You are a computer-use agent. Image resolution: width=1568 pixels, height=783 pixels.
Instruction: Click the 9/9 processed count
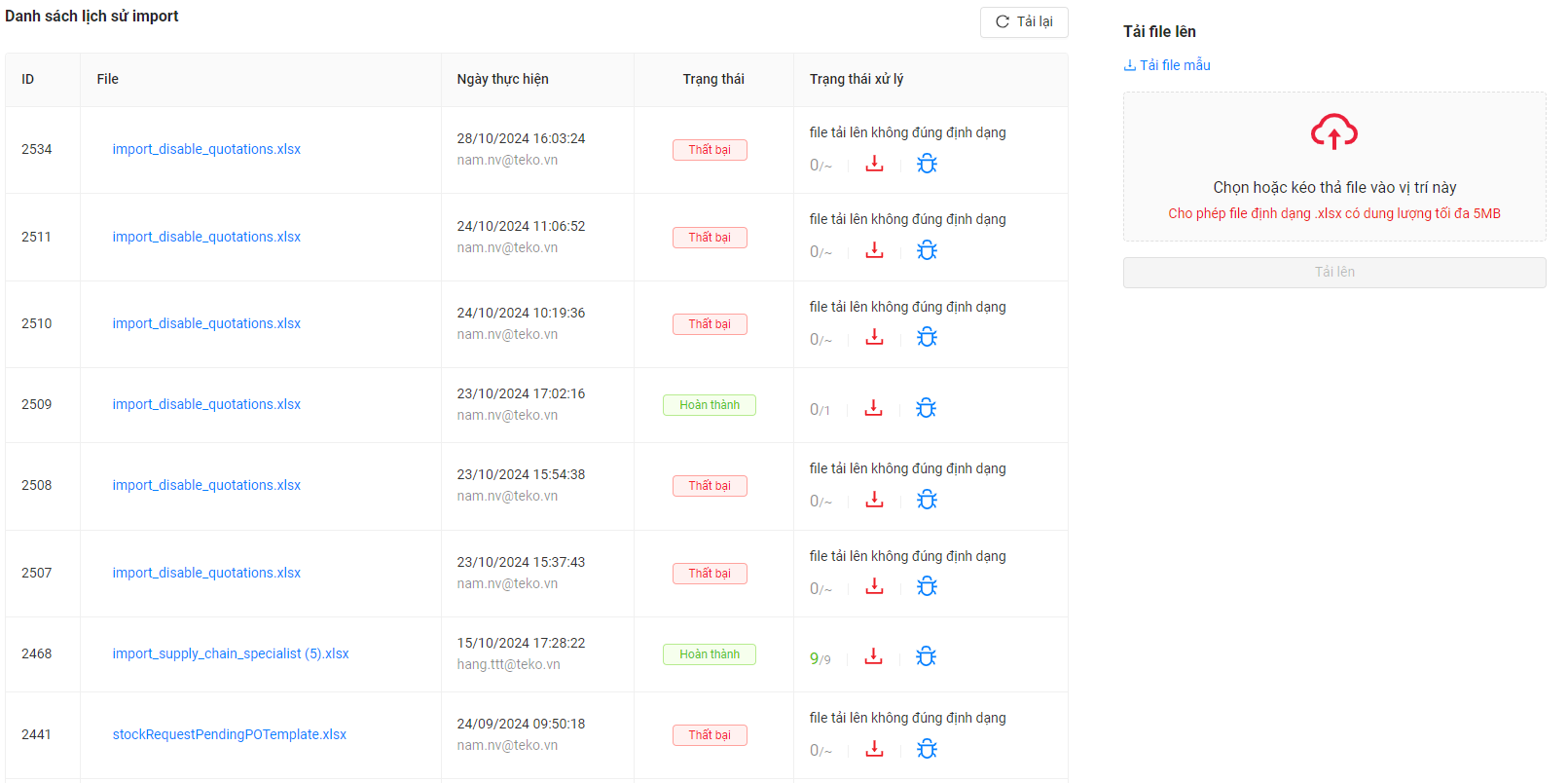click(x=820, y=658)
